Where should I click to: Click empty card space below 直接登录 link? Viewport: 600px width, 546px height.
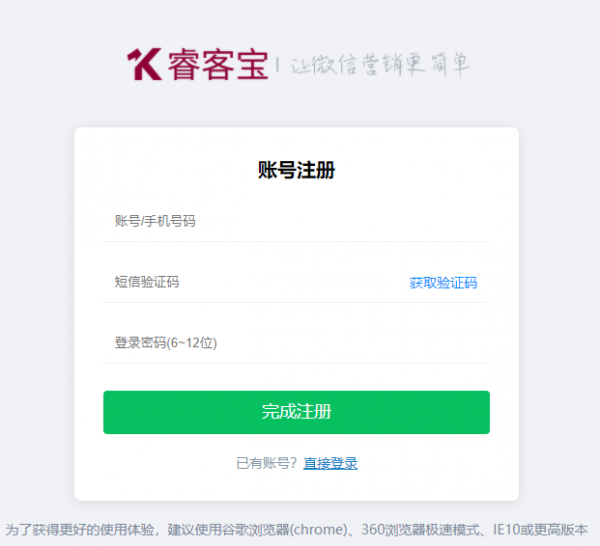click(x=296, y=487)
